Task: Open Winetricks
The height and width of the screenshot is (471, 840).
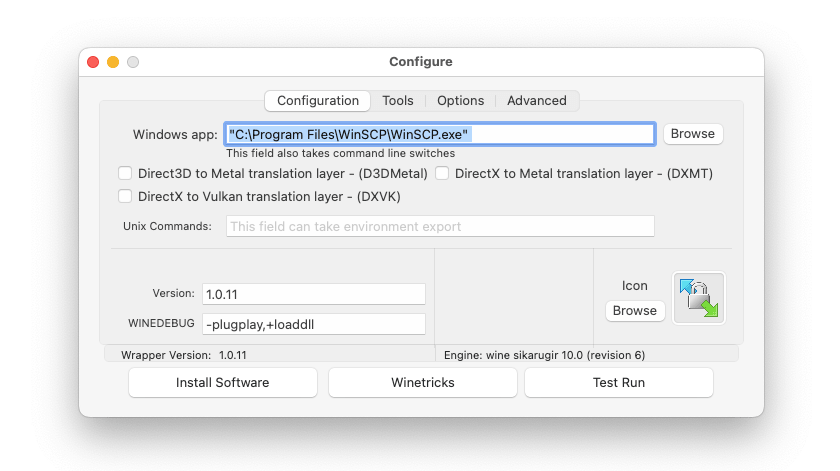Action: pos(422,382)
